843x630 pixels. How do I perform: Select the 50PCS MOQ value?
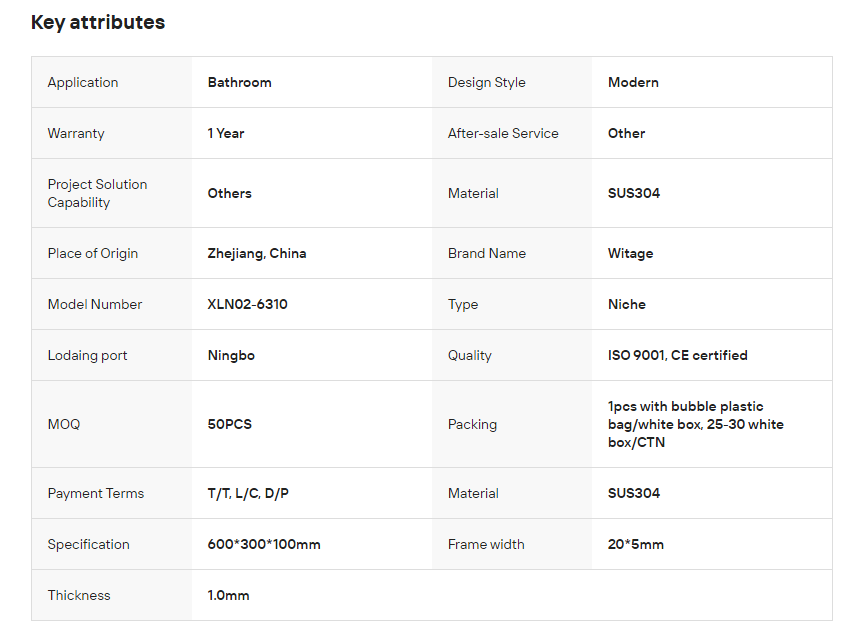click(230, 424)
